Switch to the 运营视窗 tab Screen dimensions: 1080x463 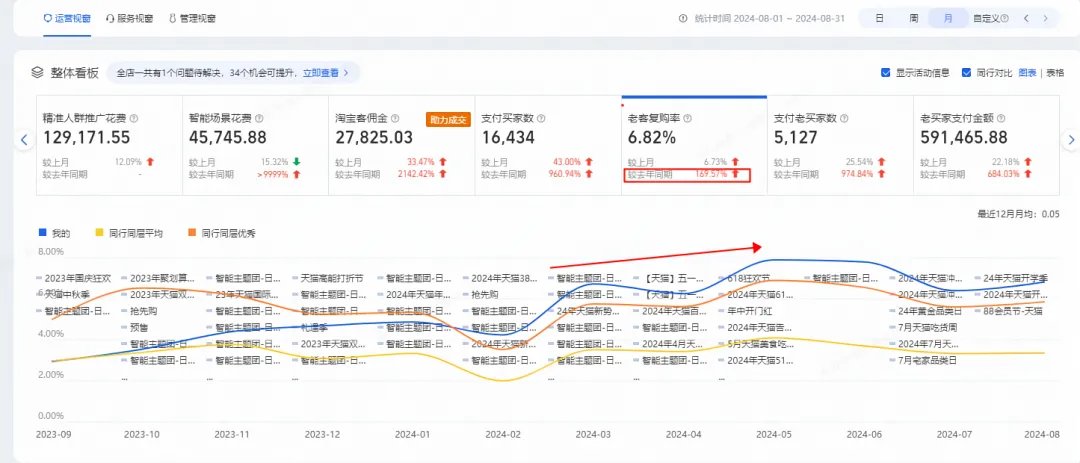(67, 19)
